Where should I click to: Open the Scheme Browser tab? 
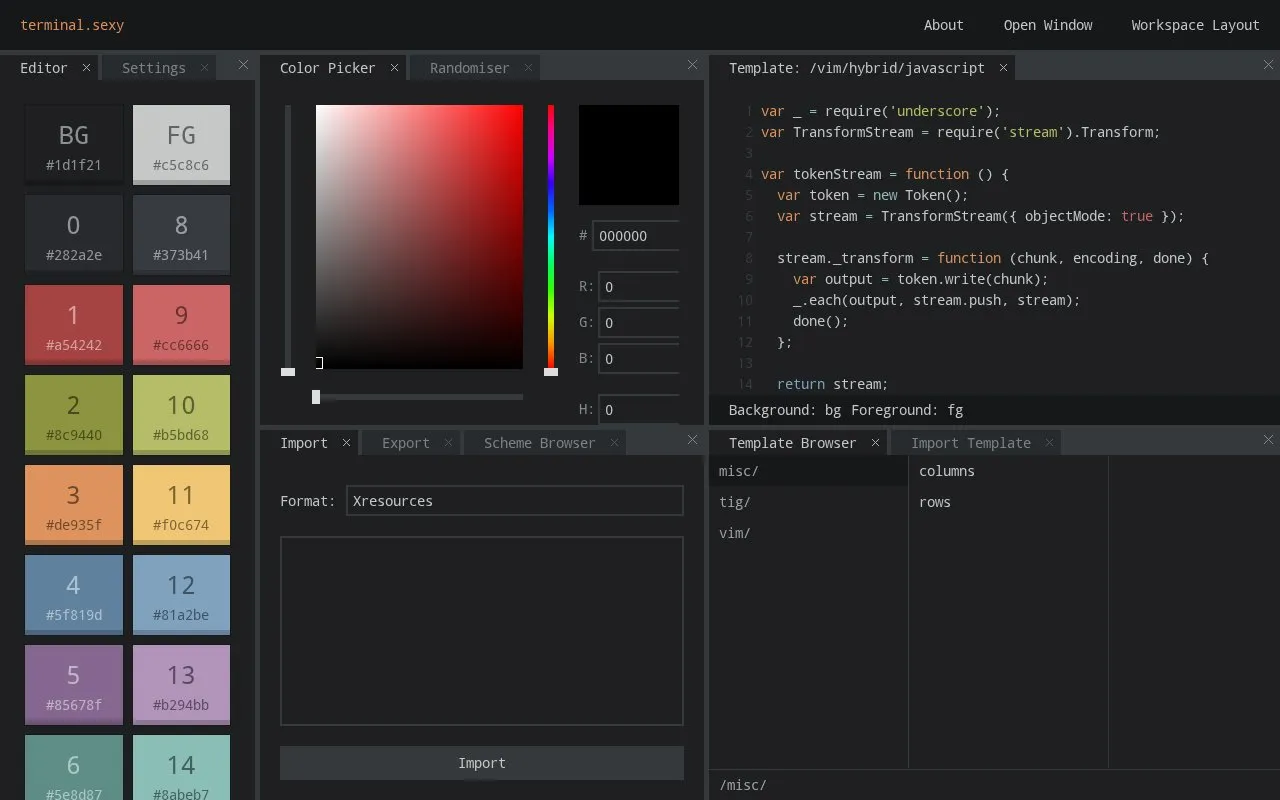point(539,443)
